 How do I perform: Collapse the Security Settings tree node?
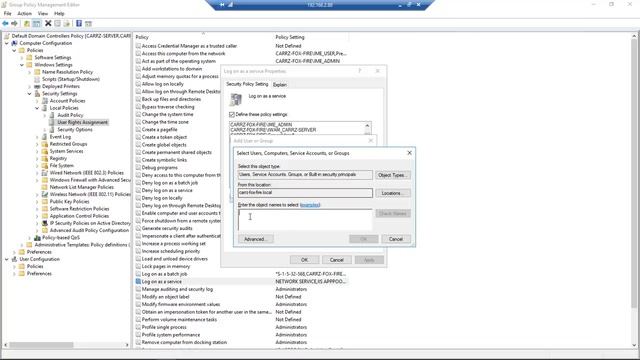click(30, 93)
